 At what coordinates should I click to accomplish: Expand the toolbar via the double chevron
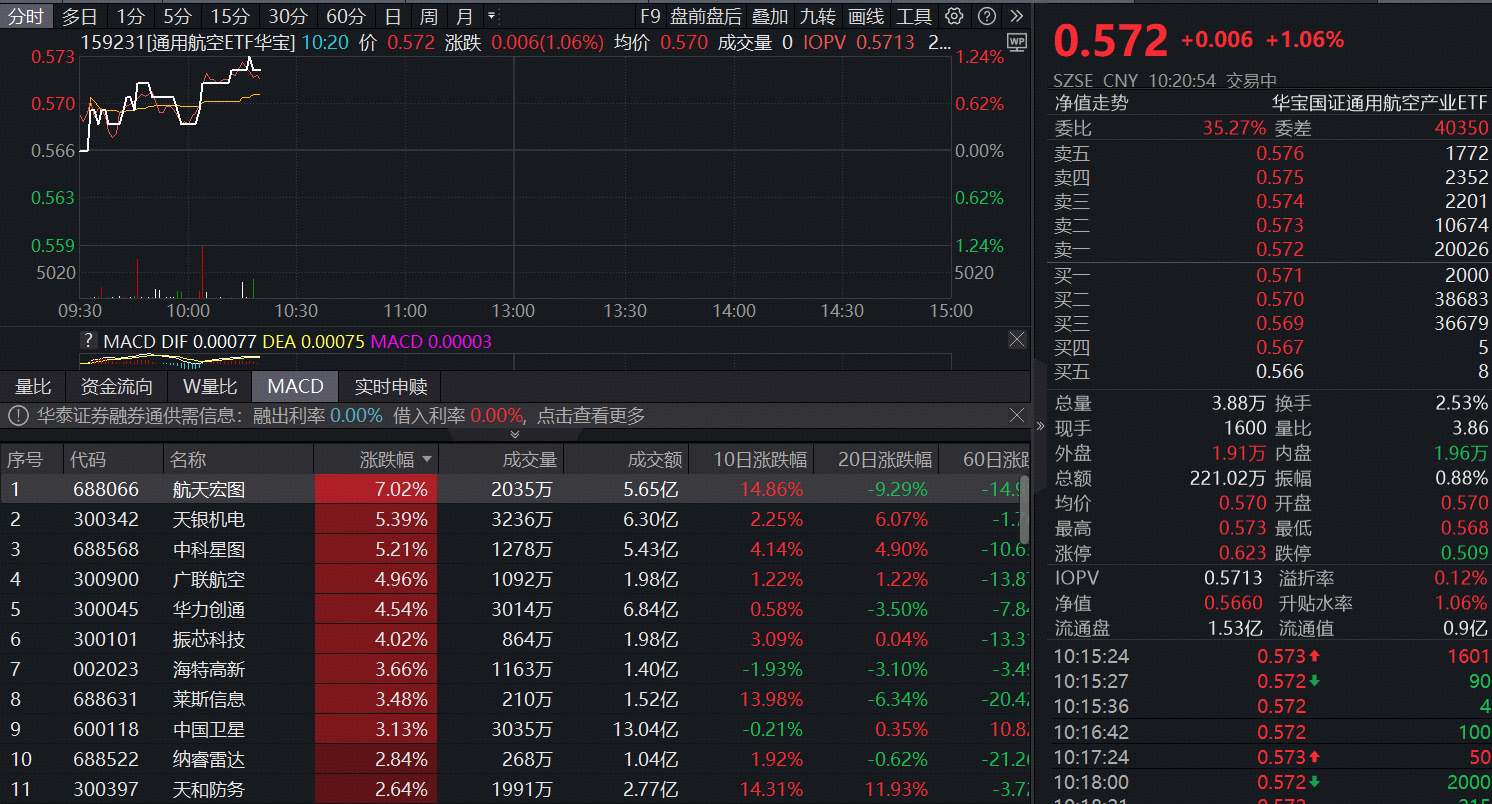pos(1016,16)
